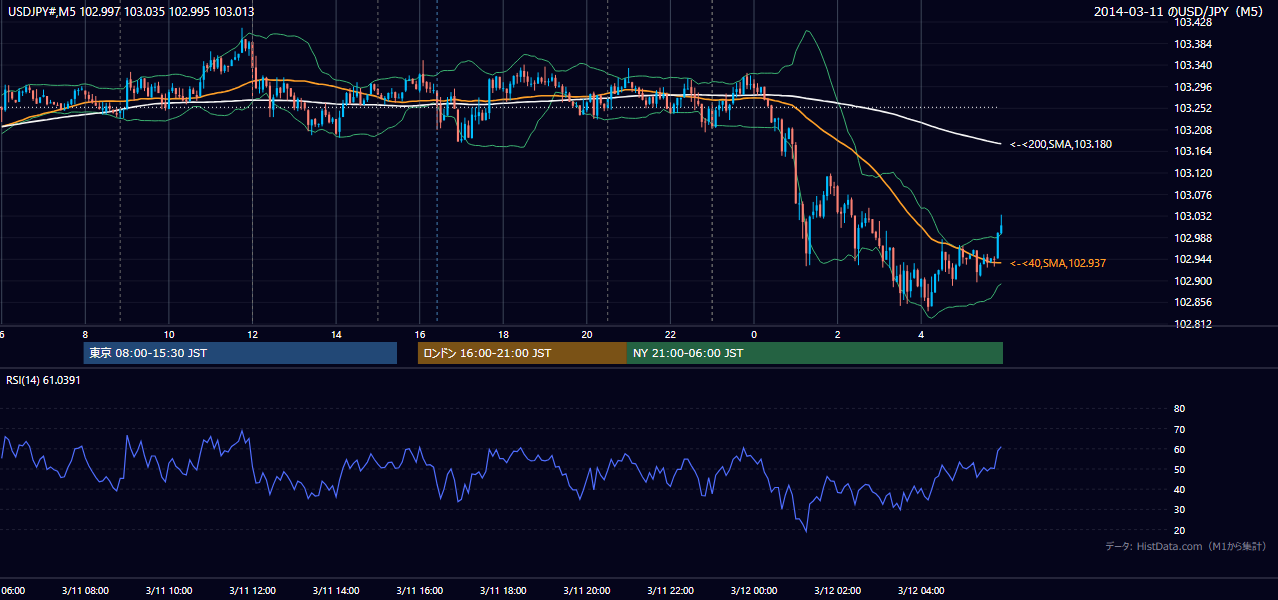This screenshot has height=600, width=1278.
Task: Click price axis value 103.164
Action: click(1193, 151)
